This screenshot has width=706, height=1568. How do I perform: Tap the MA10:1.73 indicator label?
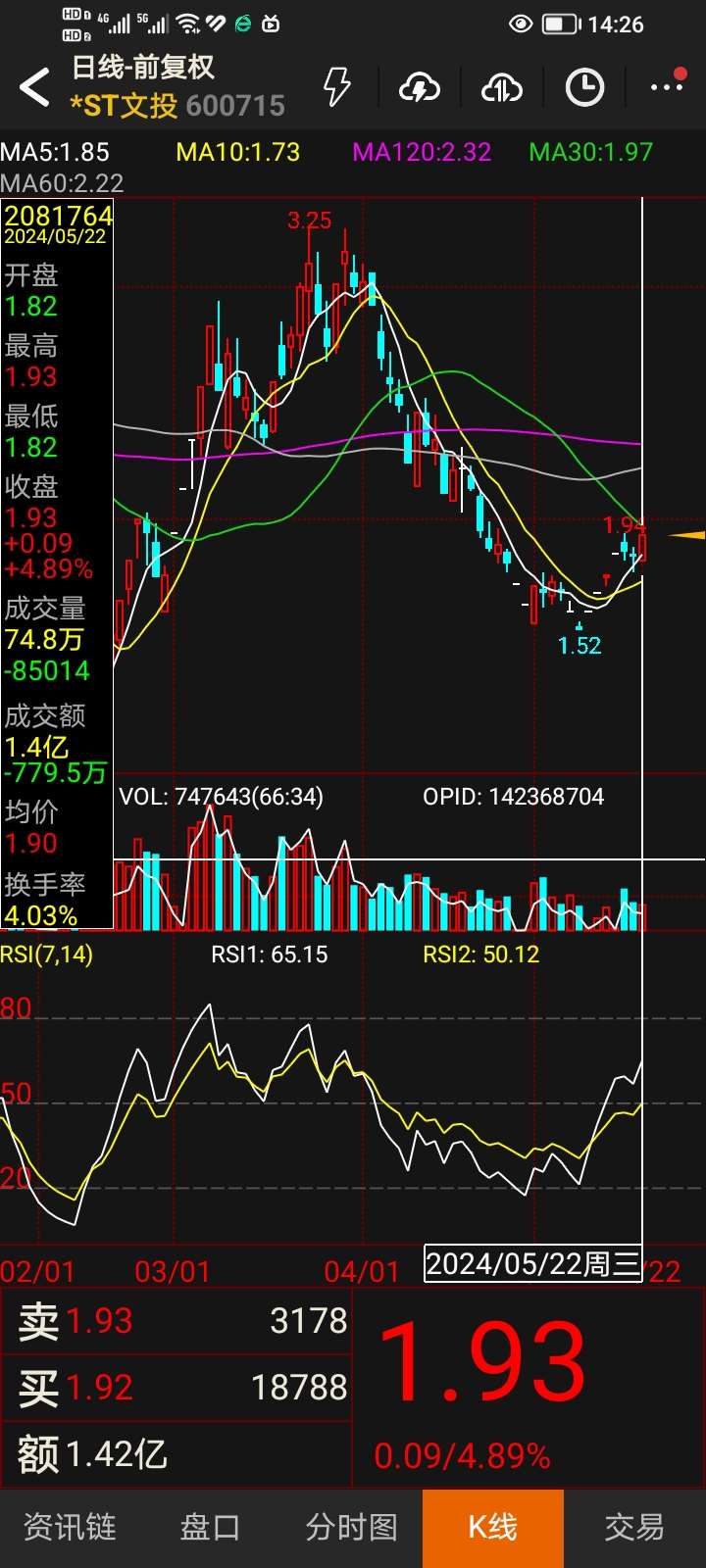pyautogui.click(x=238, y=152)
